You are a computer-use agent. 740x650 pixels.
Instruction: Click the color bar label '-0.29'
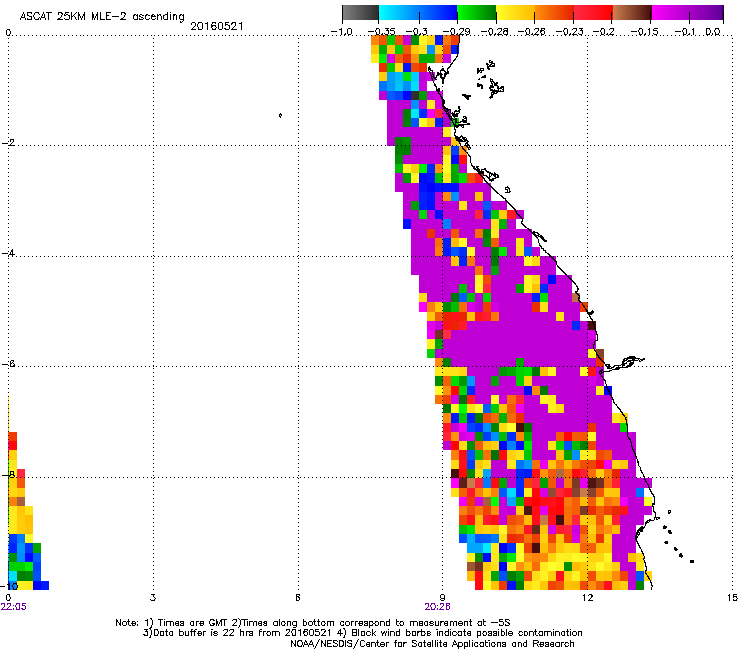pyautogui.click(x=456, y=32)
